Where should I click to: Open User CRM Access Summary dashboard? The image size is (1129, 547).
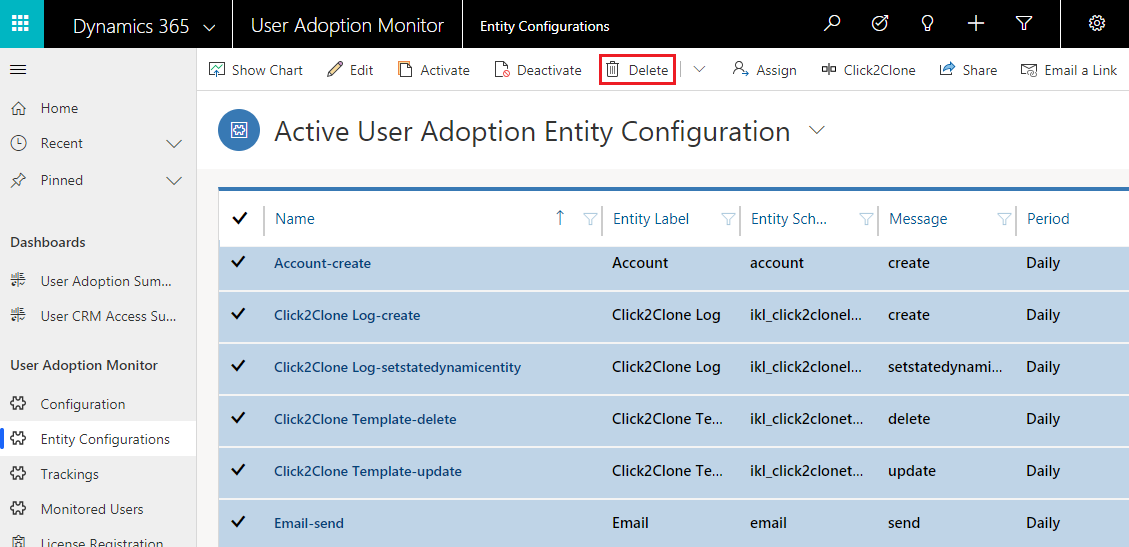[x=98, y=316]
